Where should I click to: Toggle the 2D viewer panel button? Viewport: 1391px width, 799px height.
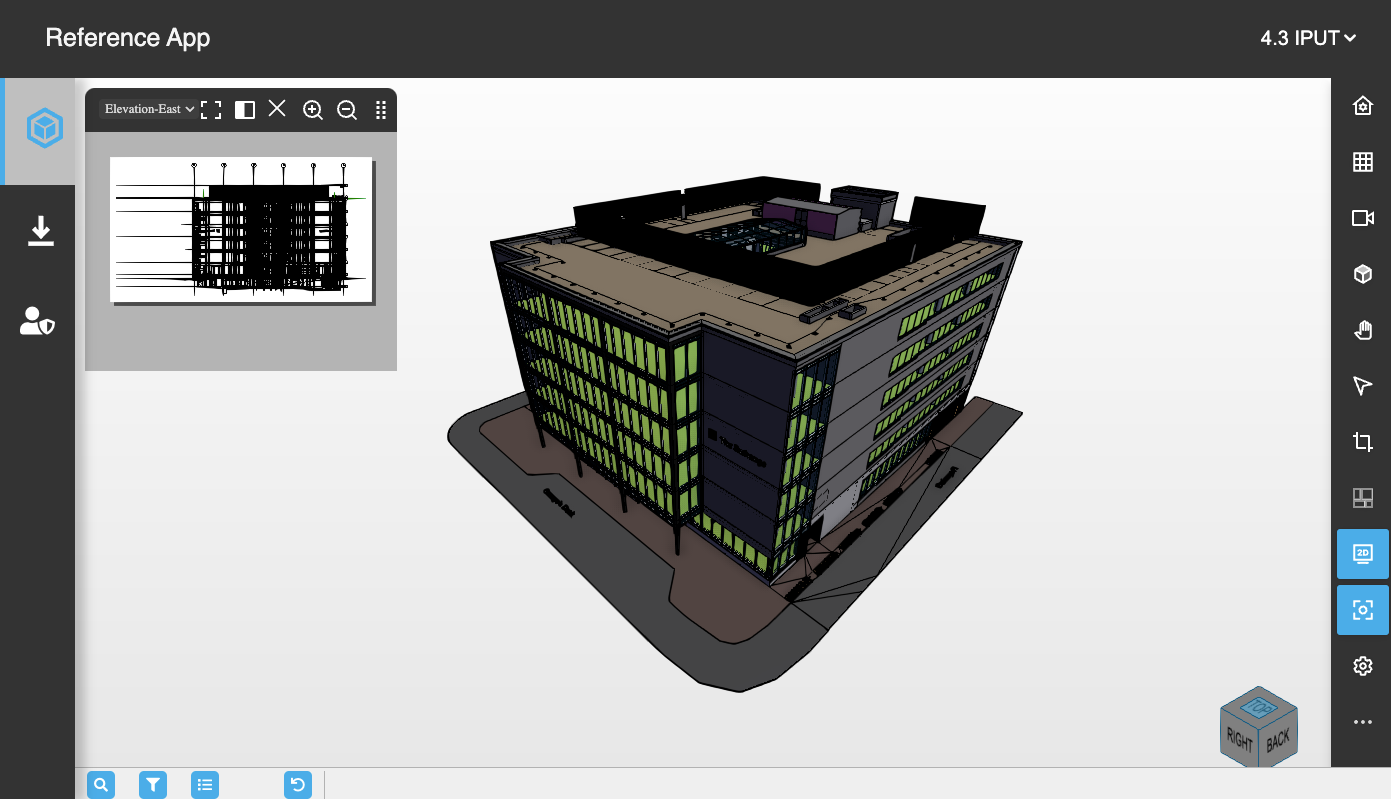pos(1362,554)
